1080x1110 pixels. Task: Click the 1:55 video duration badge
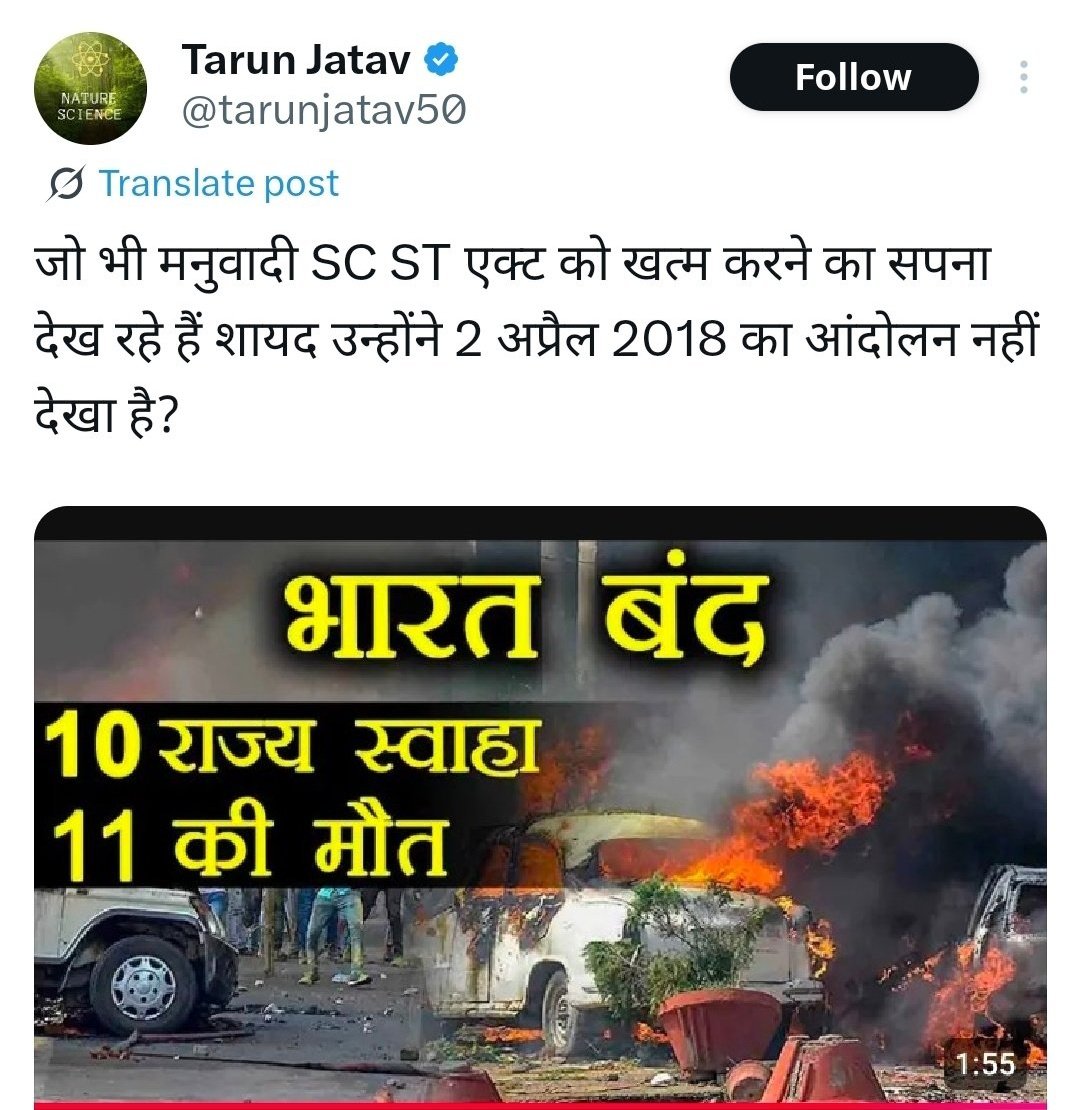point(985,1063)
